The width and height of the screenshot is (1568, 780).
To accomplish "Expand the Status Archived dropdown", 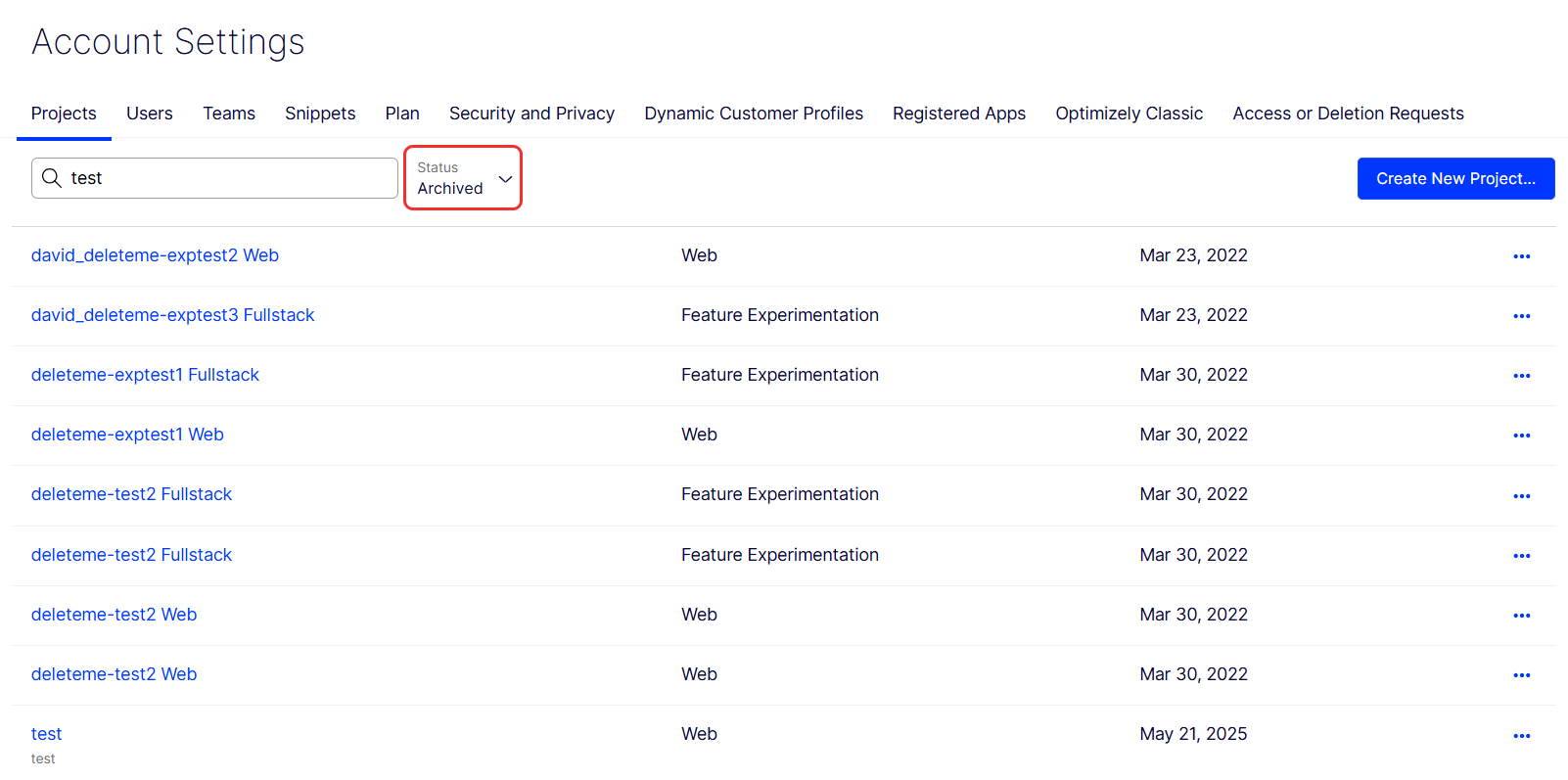I will coord(463,177).
